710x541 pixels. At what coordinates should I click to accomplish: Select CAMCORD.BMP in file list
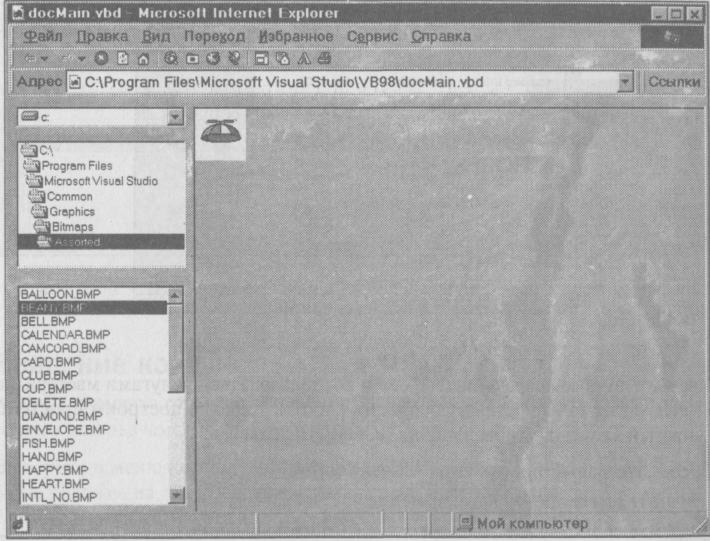(x=63, y=349)
